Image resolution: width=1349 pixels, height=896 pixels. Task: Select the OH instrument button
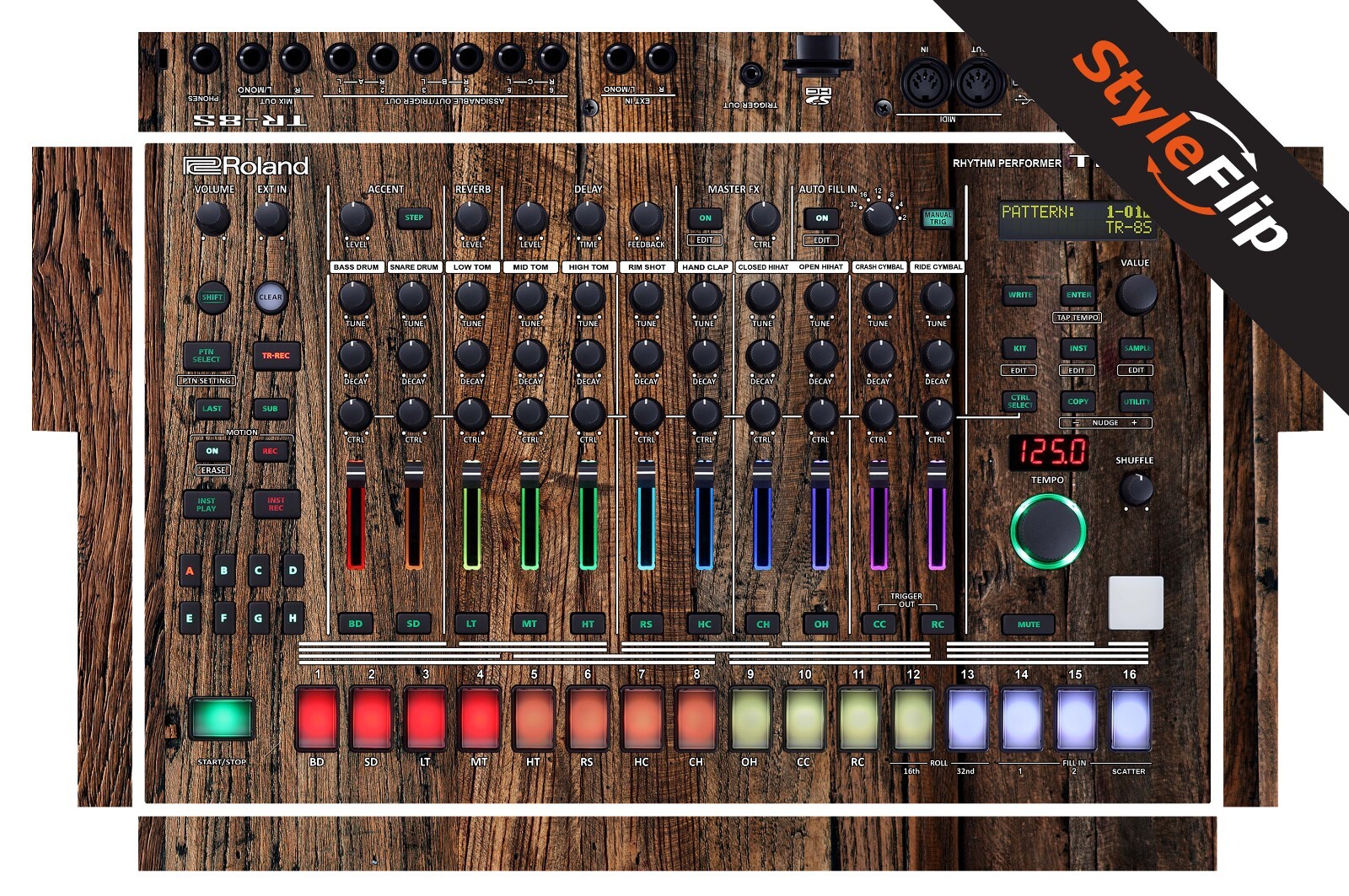pos(822,624)
